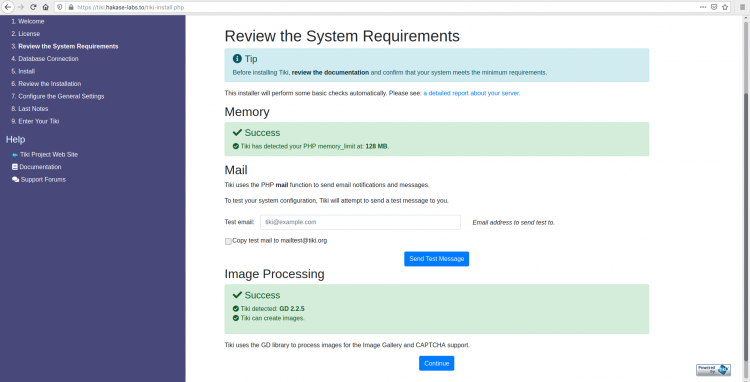Screen dimensions: 750x382
Task: Click the browser URL address bar
Action: pyautogui.click(x=383, y=7)
